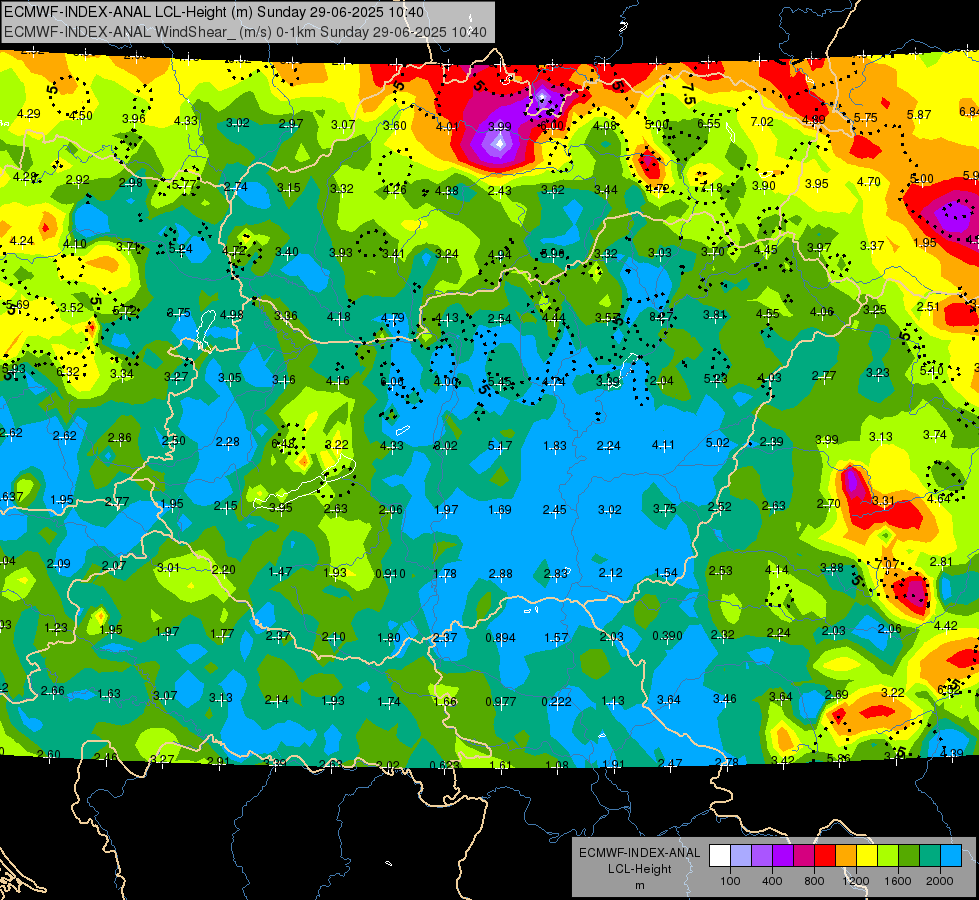Click the wind shear value '6.55'
Screen dimensions: 979x900
tap(709, 123)
